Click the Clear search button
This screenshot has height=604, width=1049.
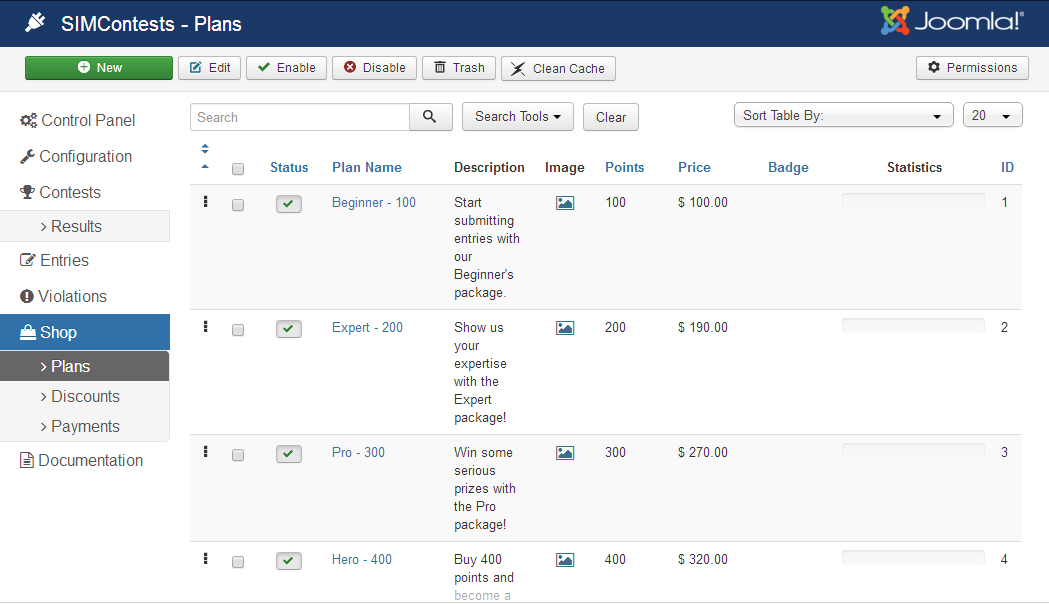(611, 117)
